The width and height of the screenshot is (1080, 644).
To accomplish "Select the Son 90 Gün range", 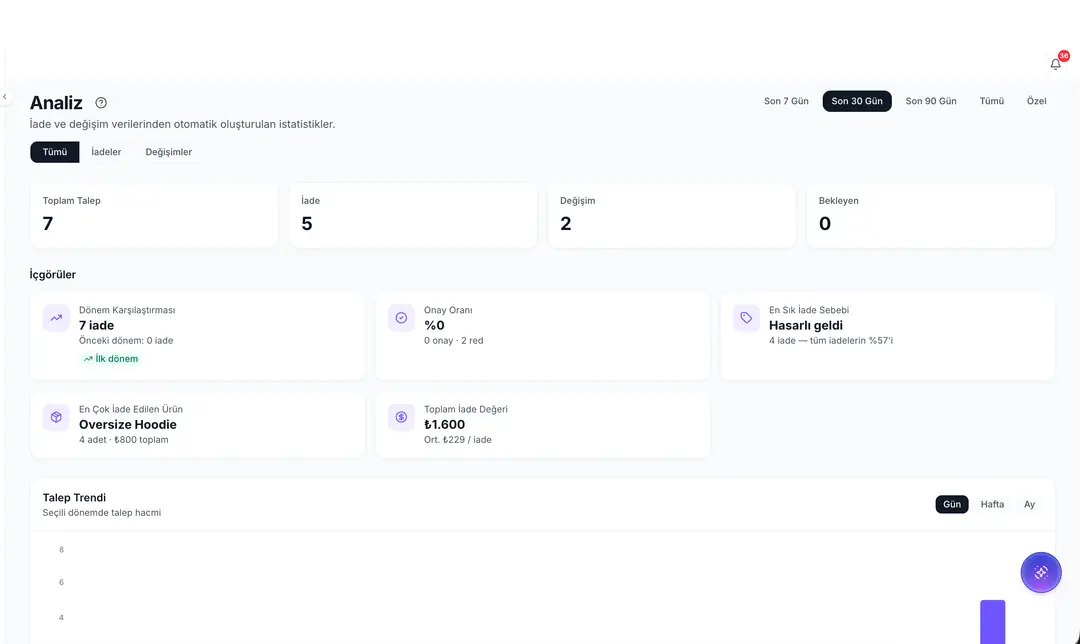I will [x=931, y=101].
